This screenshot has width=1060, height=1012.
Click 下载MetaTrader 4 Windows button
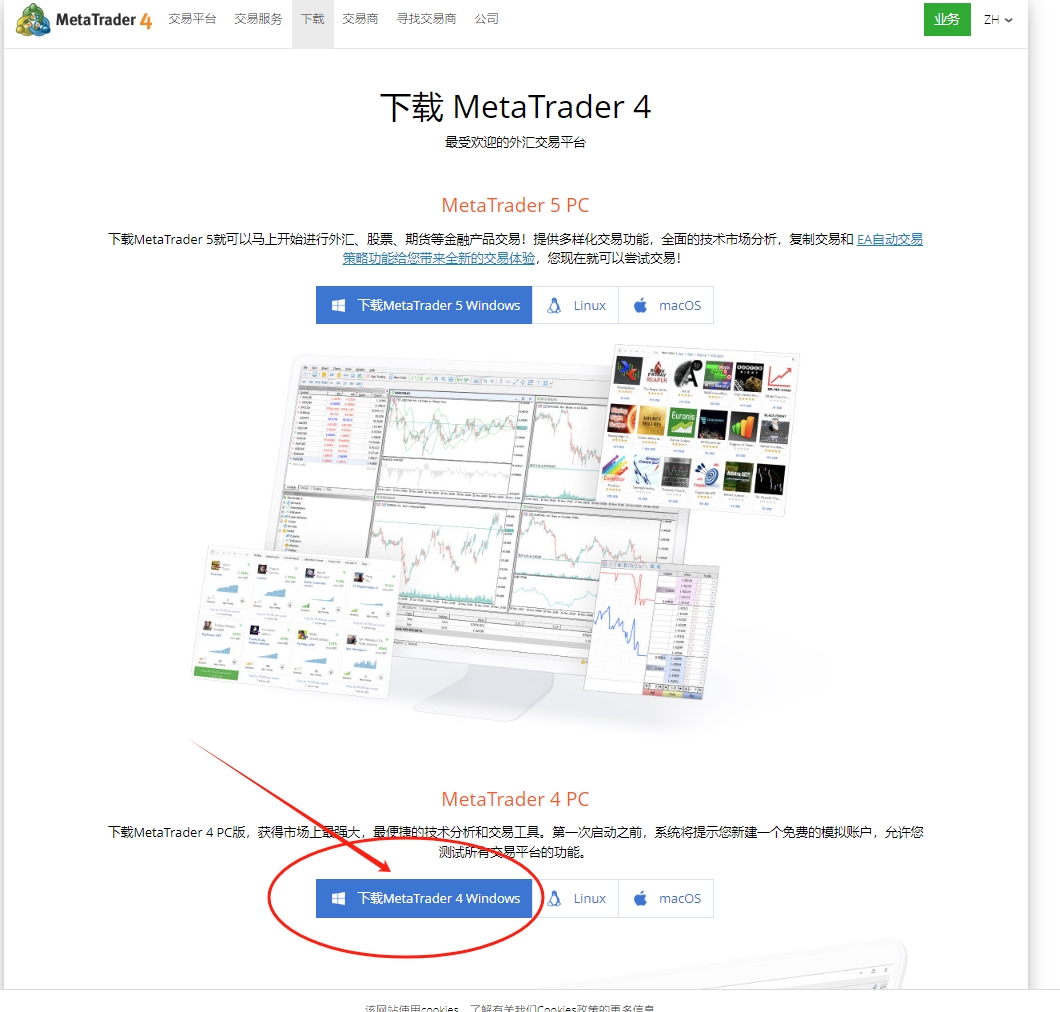424,898
